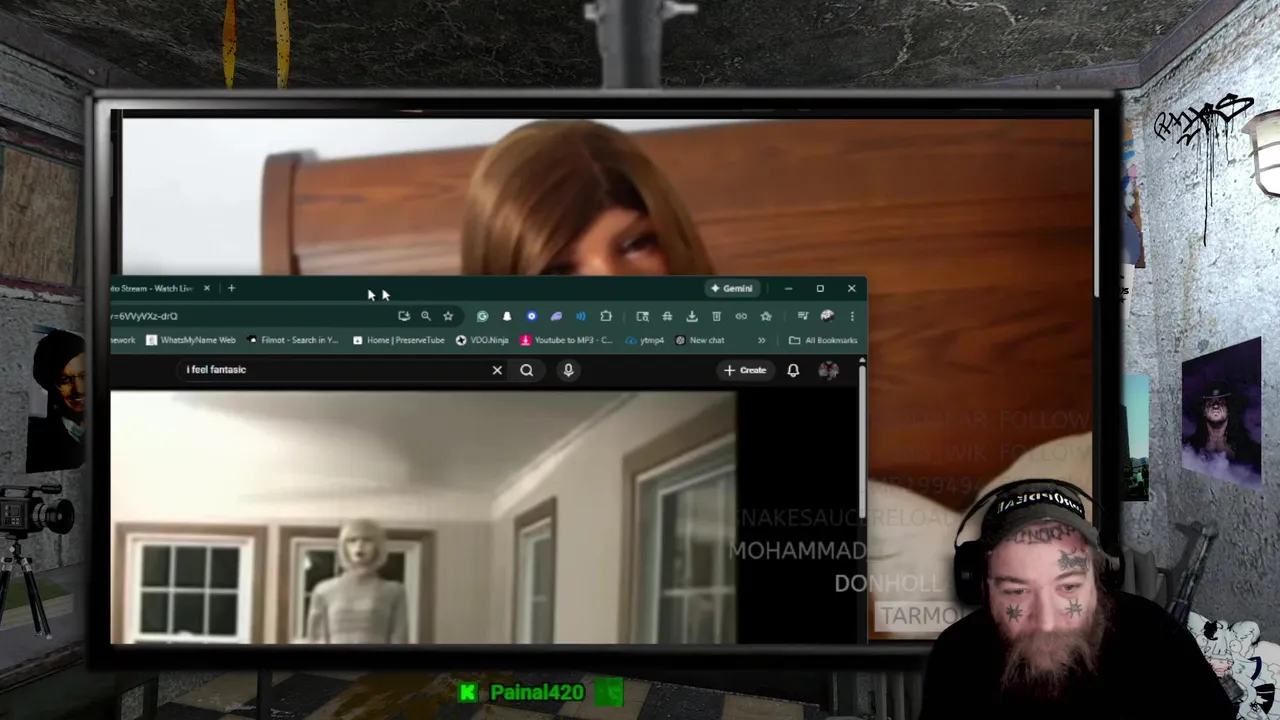The image size is (1280, 720).
Task: Click the address bar URL
Action: click(x=145, y=316)
